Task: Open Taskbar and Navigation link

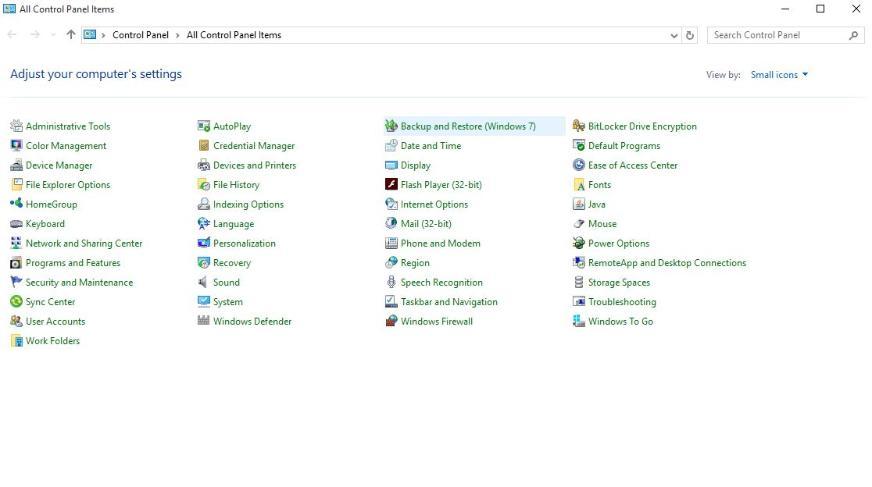Action: pyautogui.click(x=449, y=302)
